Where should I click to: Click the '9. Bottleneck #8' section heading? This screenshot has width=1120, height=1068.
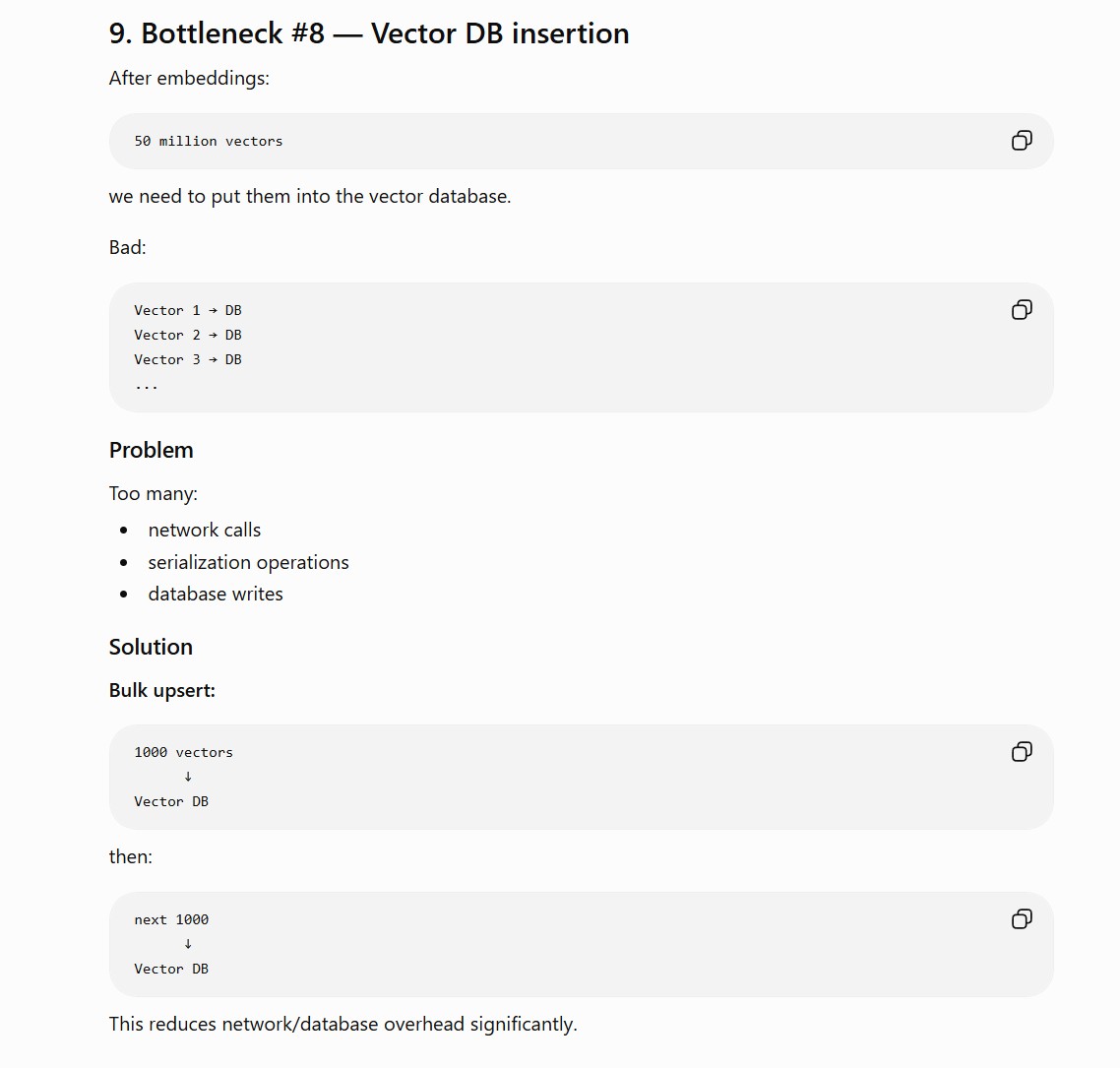[368, 33]
